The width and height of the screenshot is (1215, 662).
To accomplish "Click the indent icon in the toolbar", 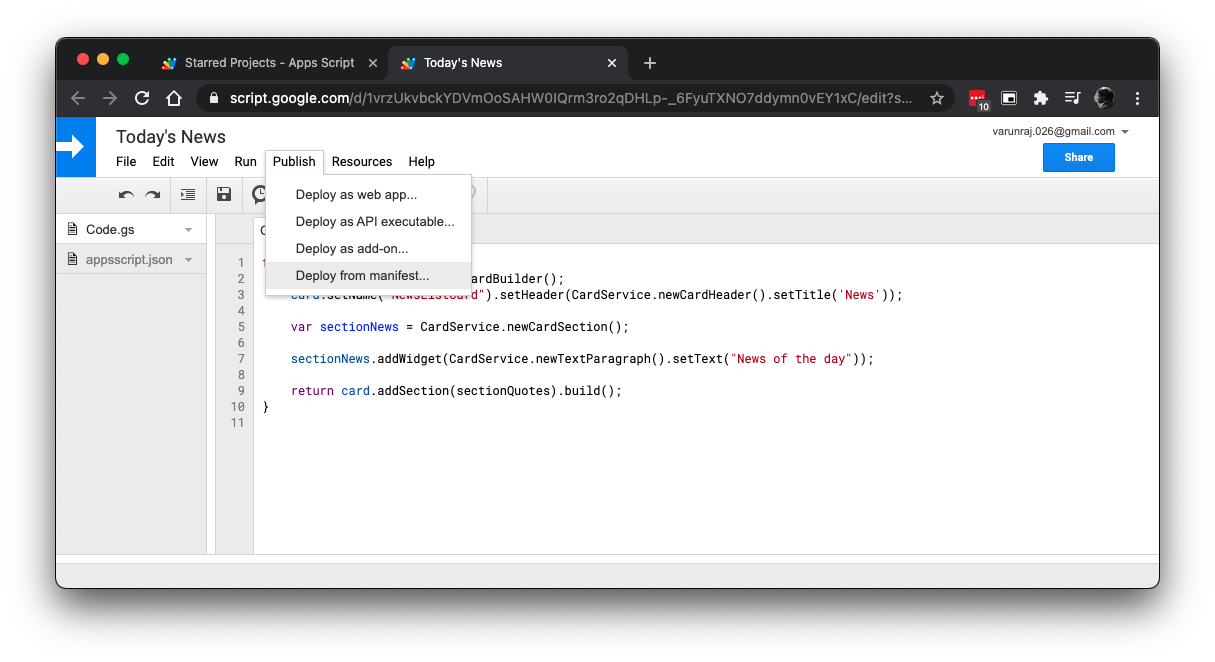I will (x=187, y=195).
